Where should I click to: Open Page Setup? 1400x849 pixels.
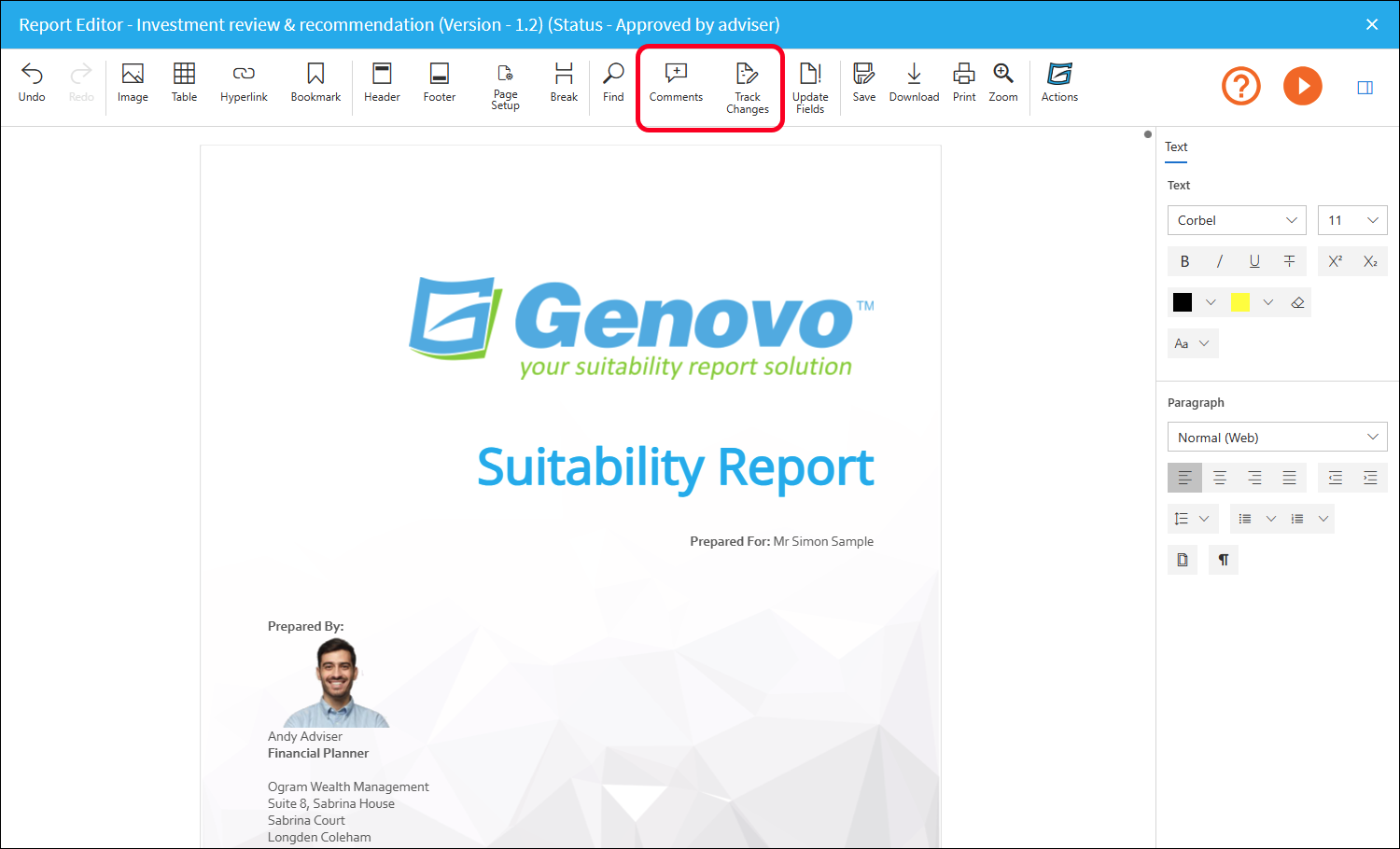pos(505,87)
